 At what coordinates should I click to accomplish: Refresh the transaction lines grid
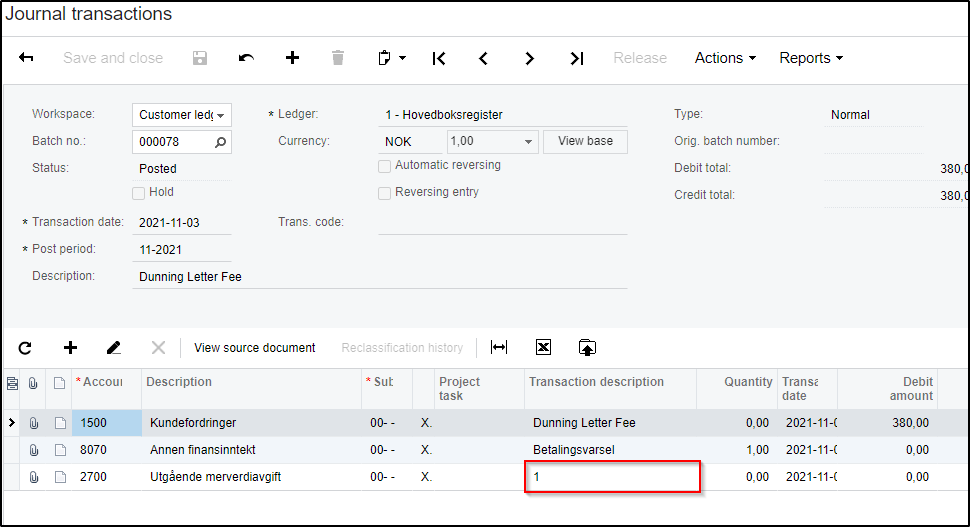[25, 348]
